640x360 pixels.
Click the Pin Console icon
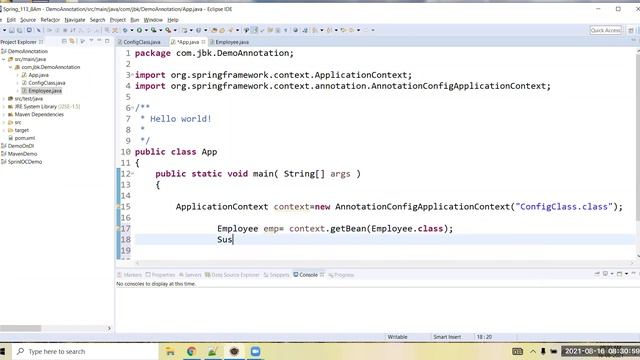pos(597,273)
